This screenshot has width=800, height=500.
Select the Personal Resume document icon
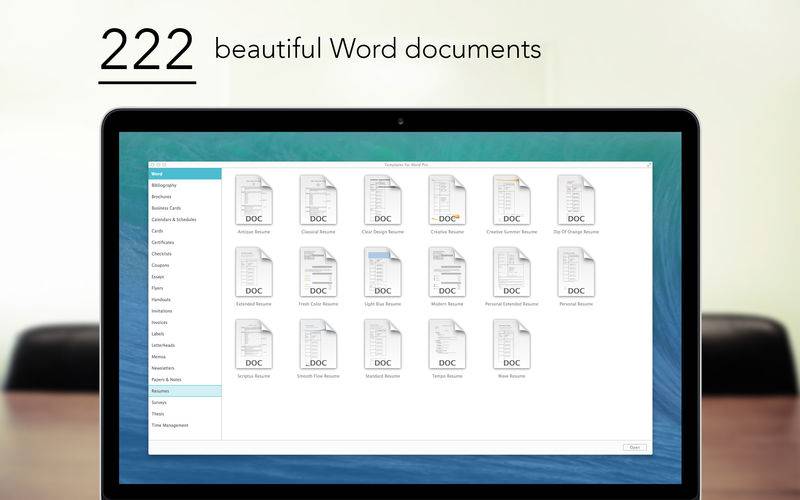[576, 272]
